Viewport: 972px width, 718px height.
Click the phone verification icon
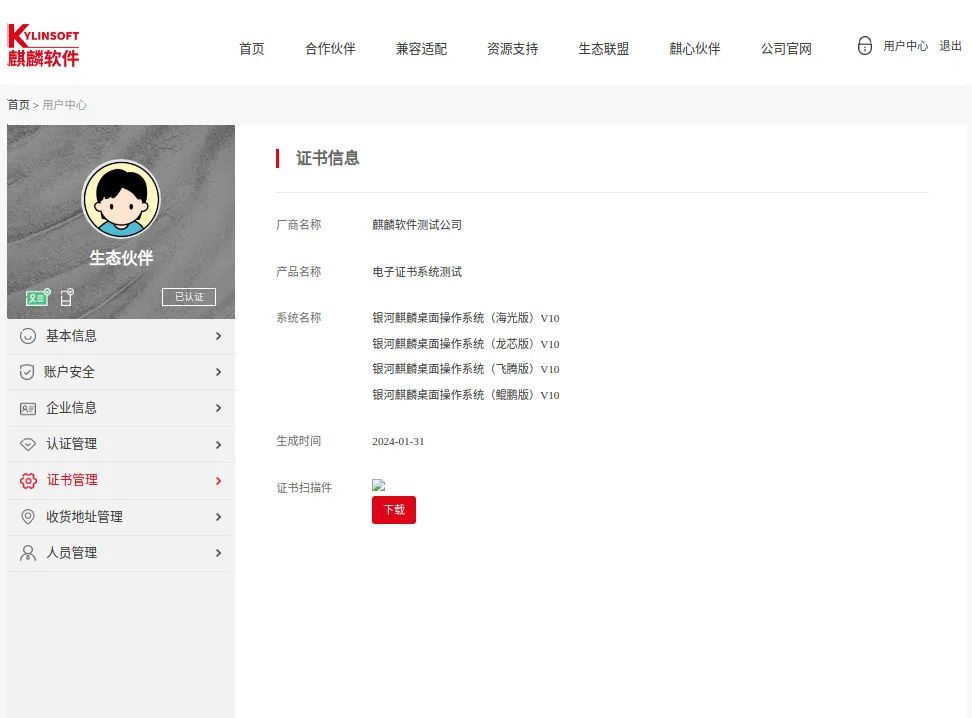[67, 297]
